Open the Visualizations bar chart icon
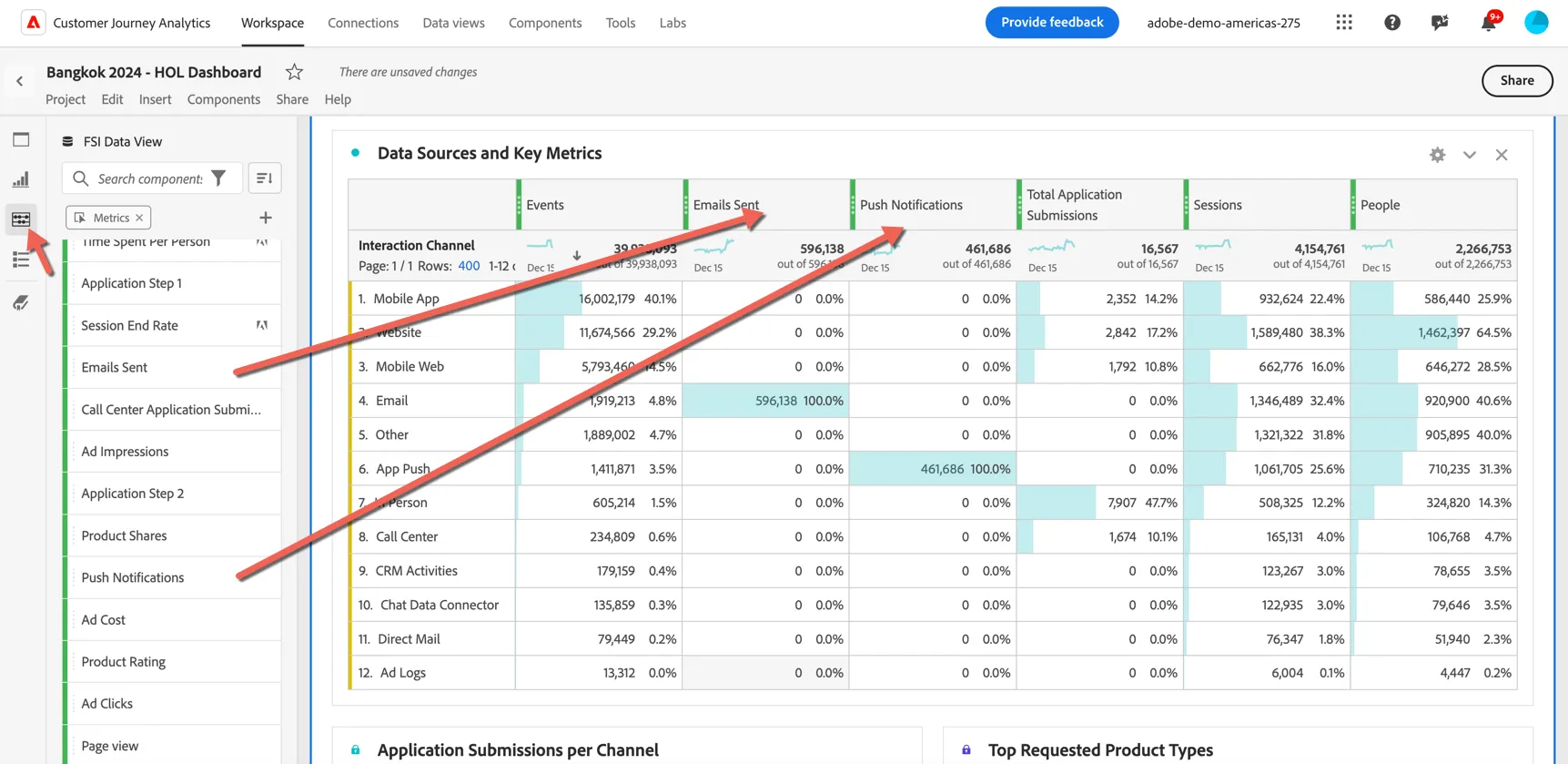The image size is (1568, 764). 21,179
